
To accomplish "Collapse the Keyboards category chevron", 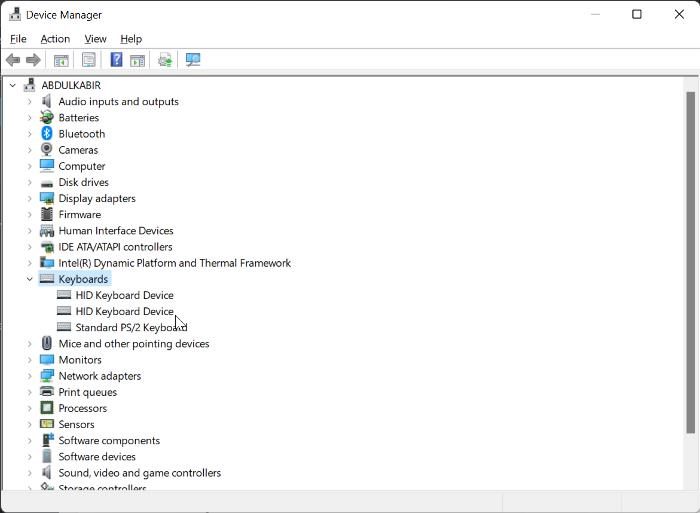I will (29, 279).
